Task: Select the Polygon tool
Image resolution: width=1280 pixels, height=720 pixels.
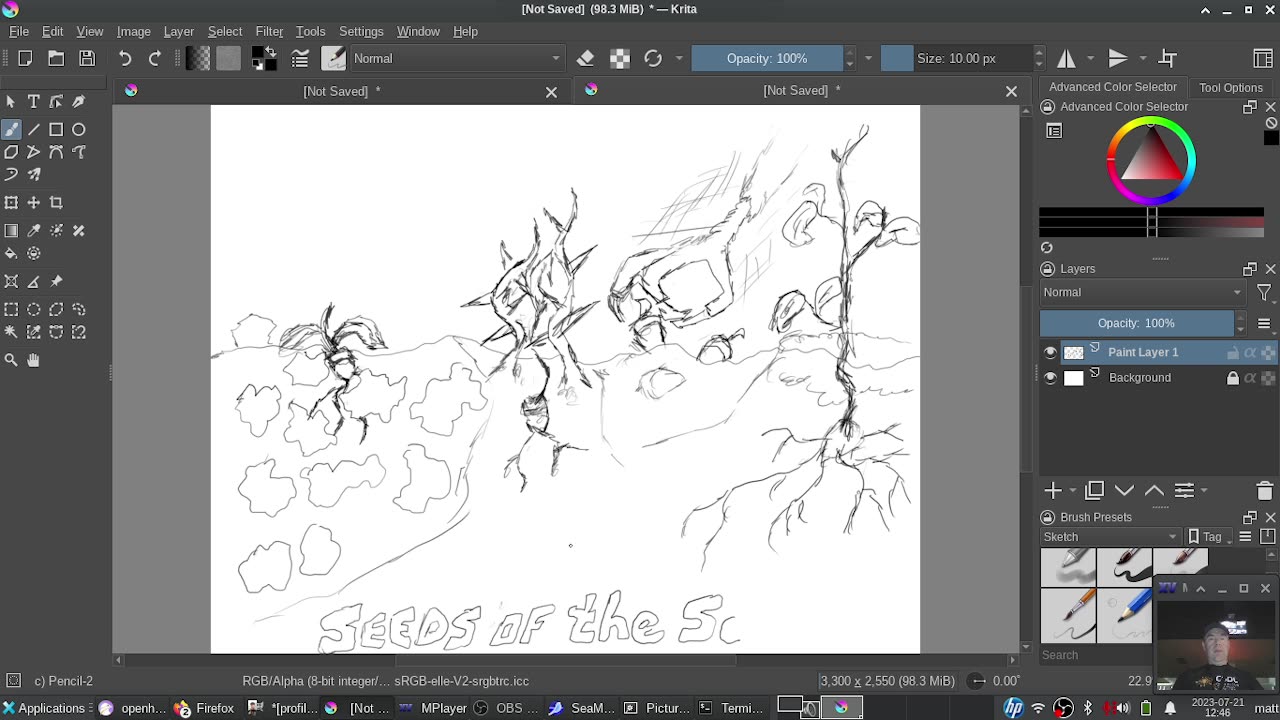Action: tap(11, 152)
